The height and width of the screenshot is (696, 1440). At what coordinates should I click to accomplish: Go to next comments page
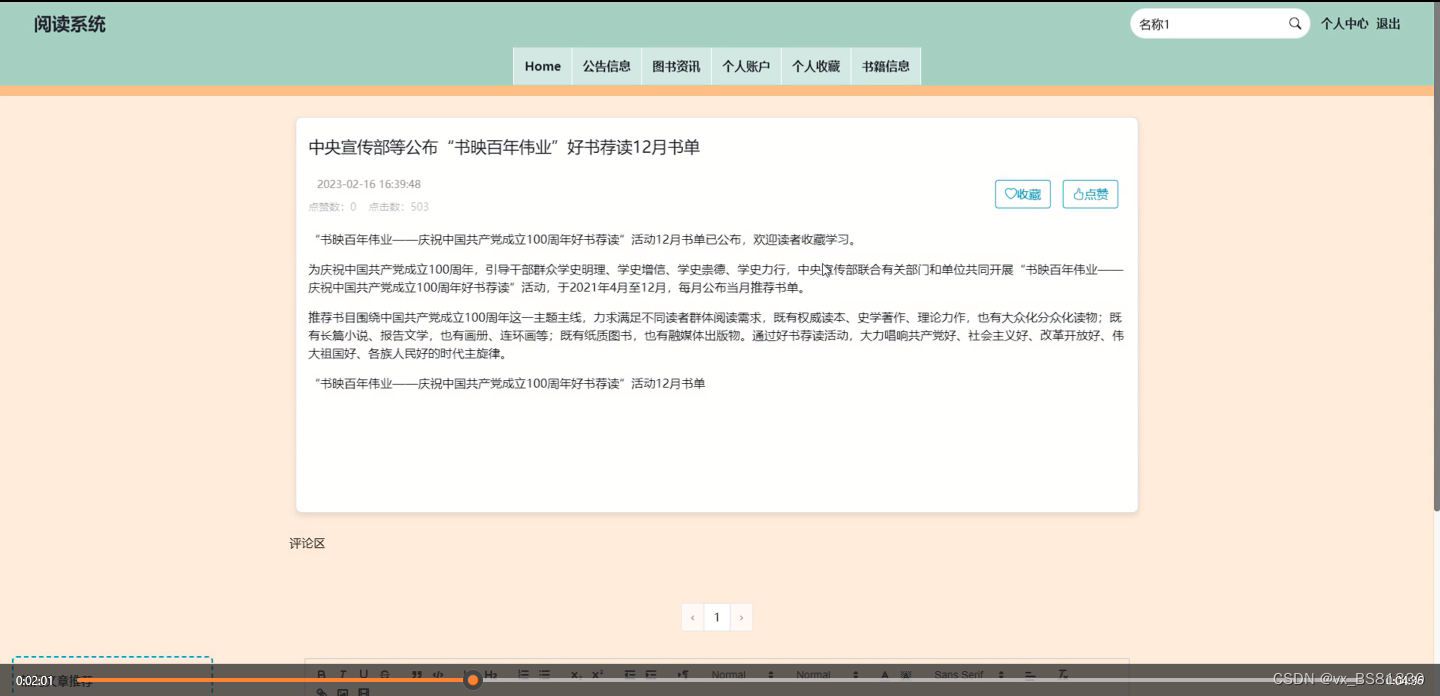pyautogui.click(x=741, y=617)
